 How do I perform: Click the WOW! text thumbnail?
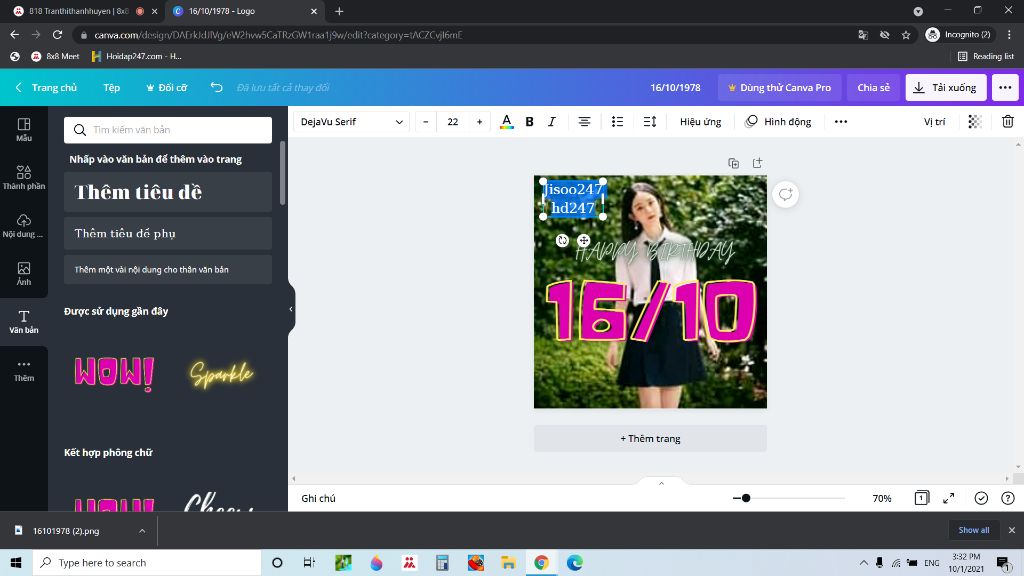point(113,373)
